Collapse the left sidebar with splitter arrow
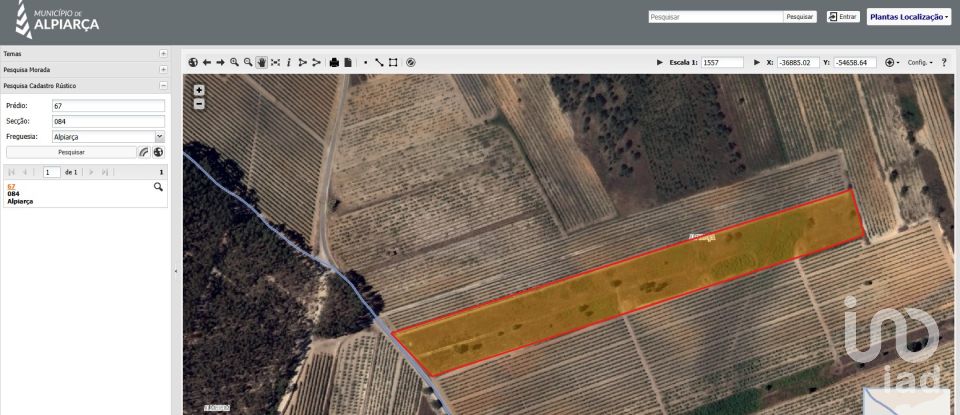 point(176,270)
